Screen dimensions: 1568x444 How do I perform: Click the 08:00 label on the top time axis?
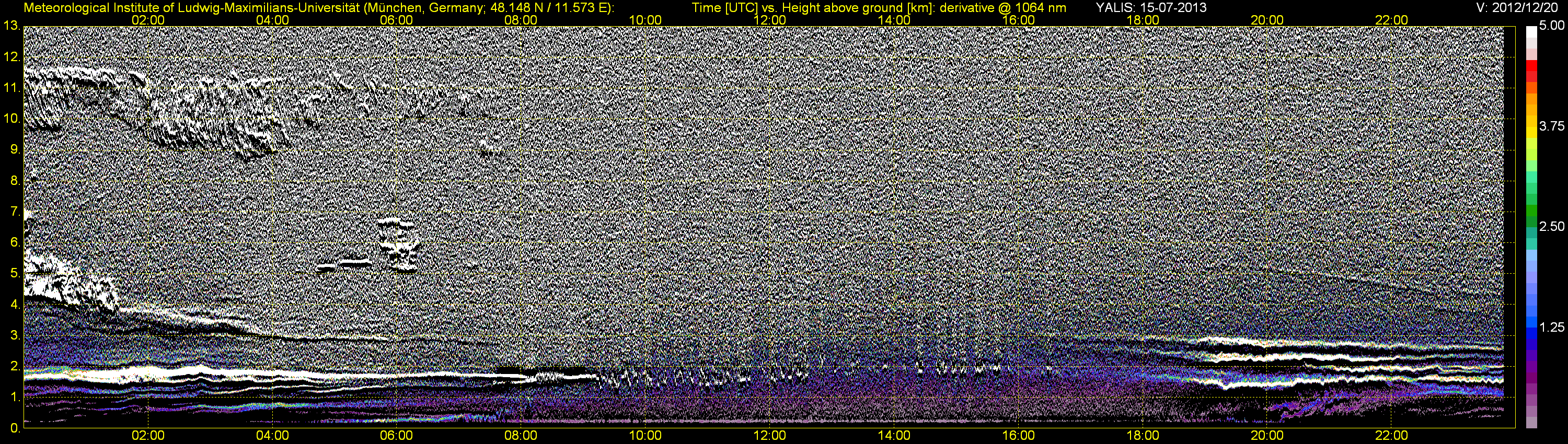point(521,20)
